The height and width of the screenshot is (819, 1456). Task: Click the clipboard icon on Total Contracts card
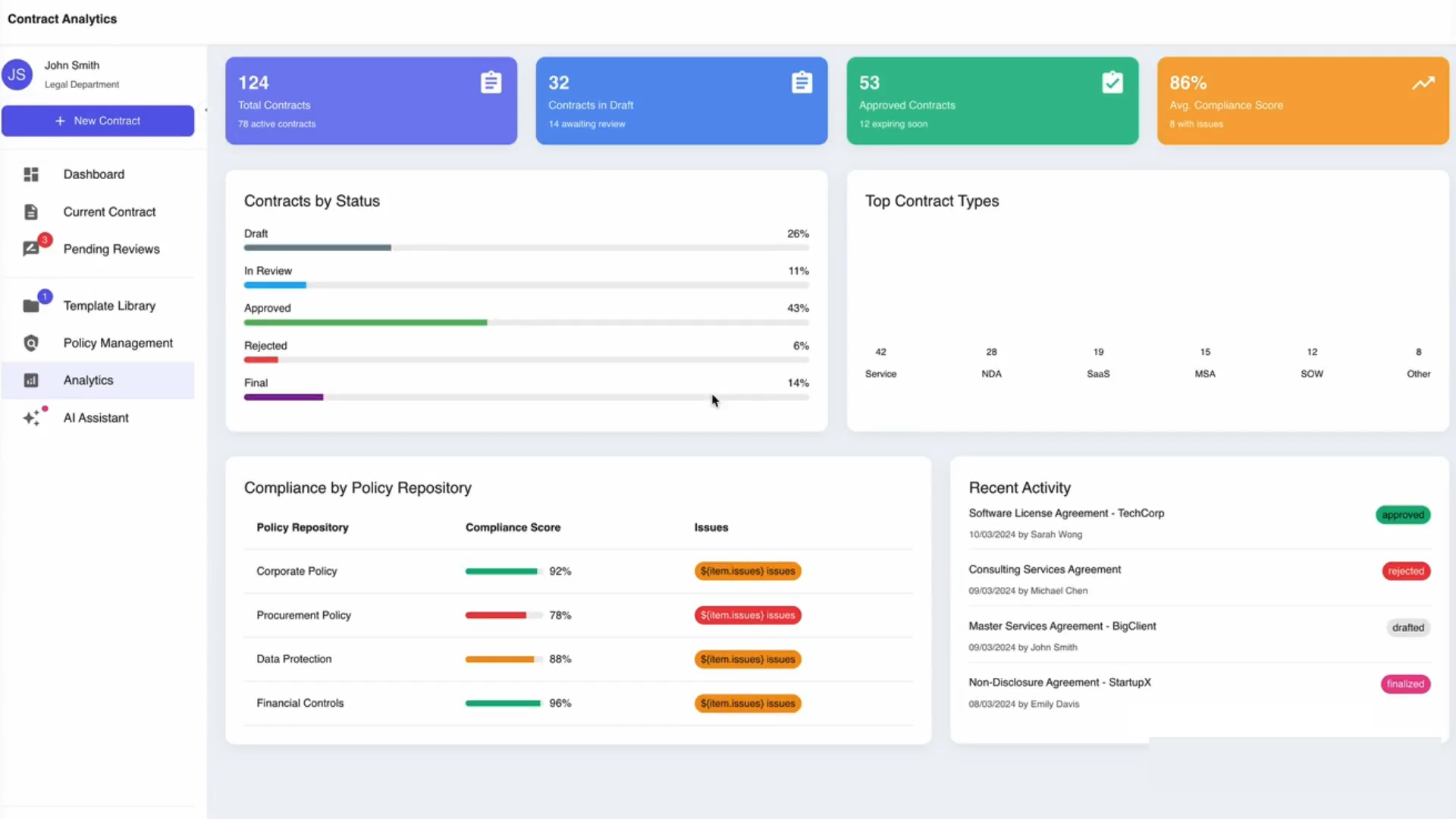[x=491, y=83]
